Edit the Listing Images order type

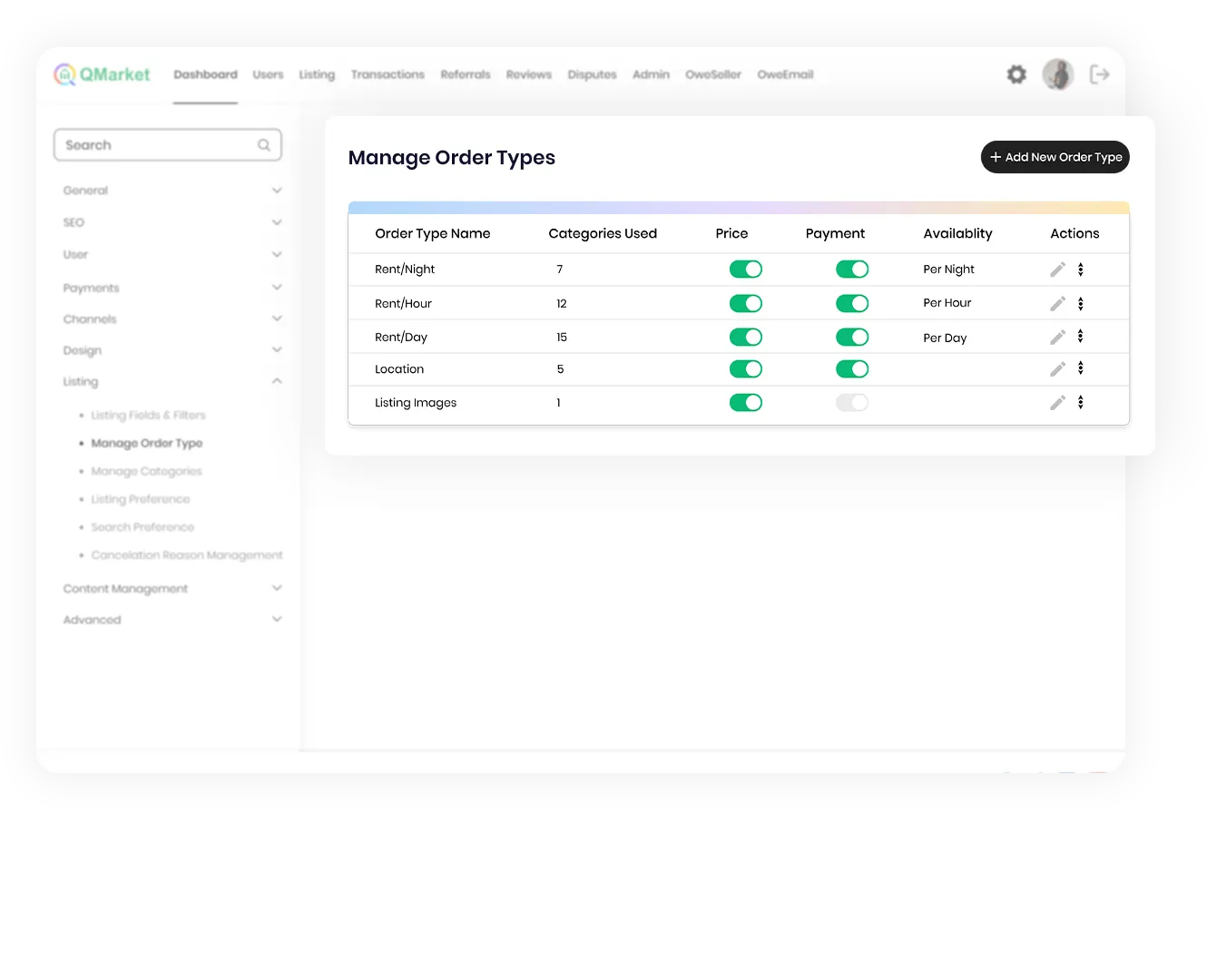point(1057,403)
